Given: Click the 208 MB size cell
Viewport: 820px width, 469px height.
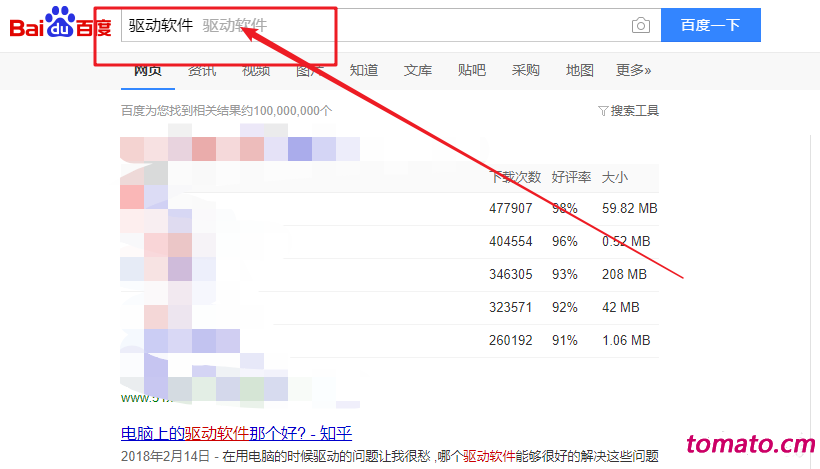Looking at the screenshot, I should 624,274.
